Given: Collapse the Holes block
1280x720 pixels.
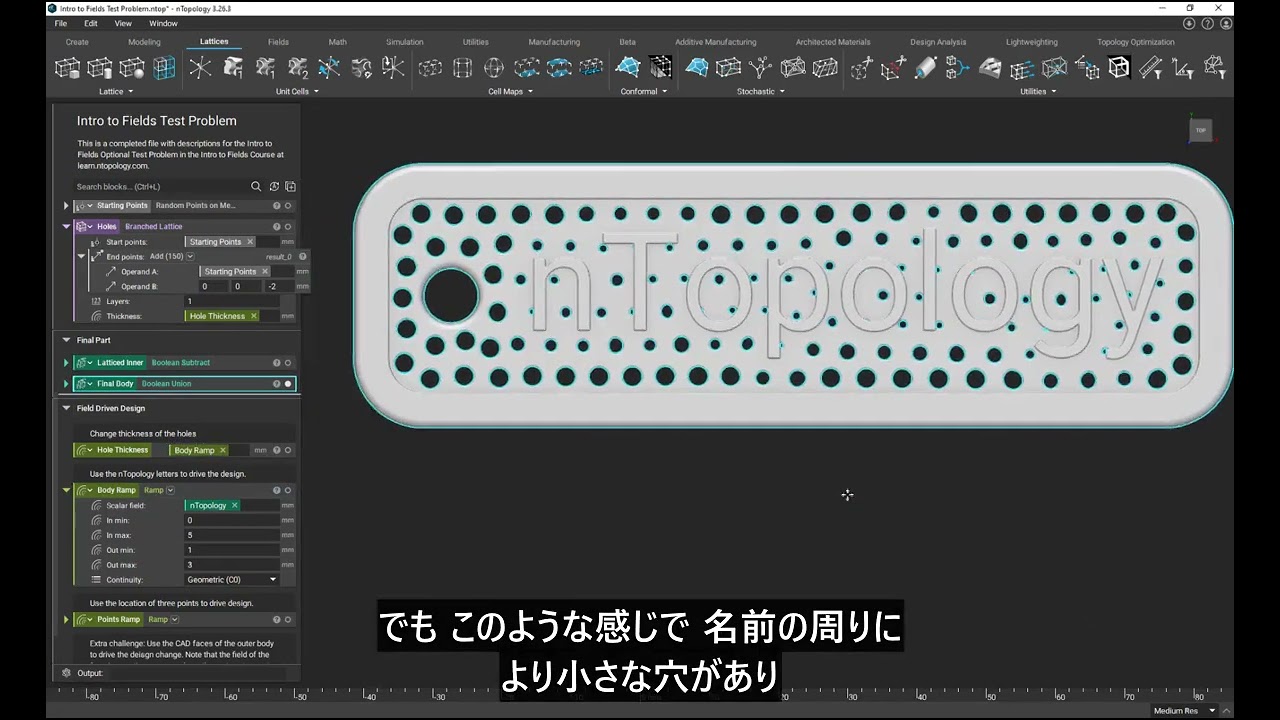Looking at the screenshot, I should (x=66, y=227).
